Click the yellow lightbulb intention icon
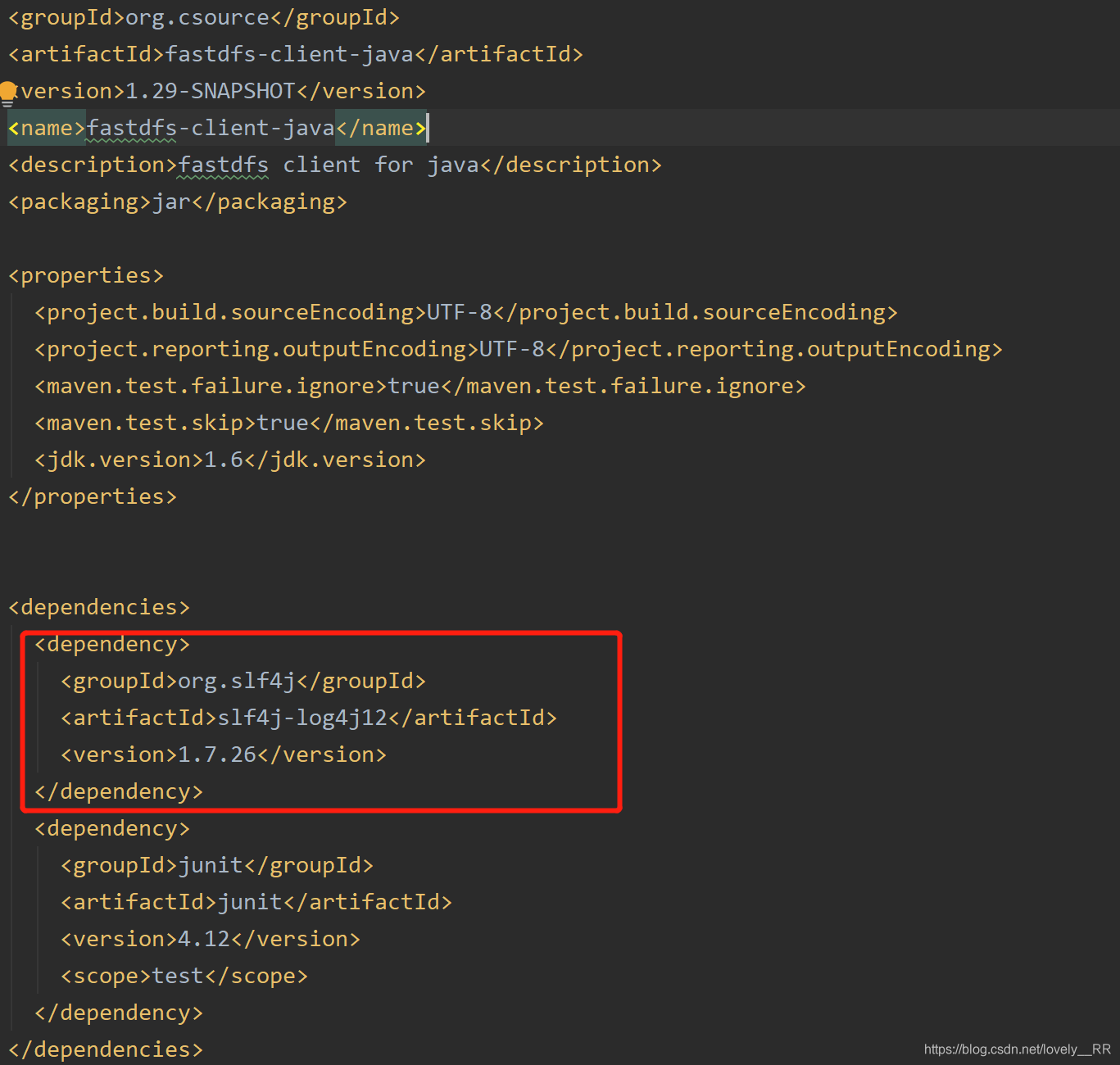The height and width of the screenshot is (1065, 1120). click(8, 93)
